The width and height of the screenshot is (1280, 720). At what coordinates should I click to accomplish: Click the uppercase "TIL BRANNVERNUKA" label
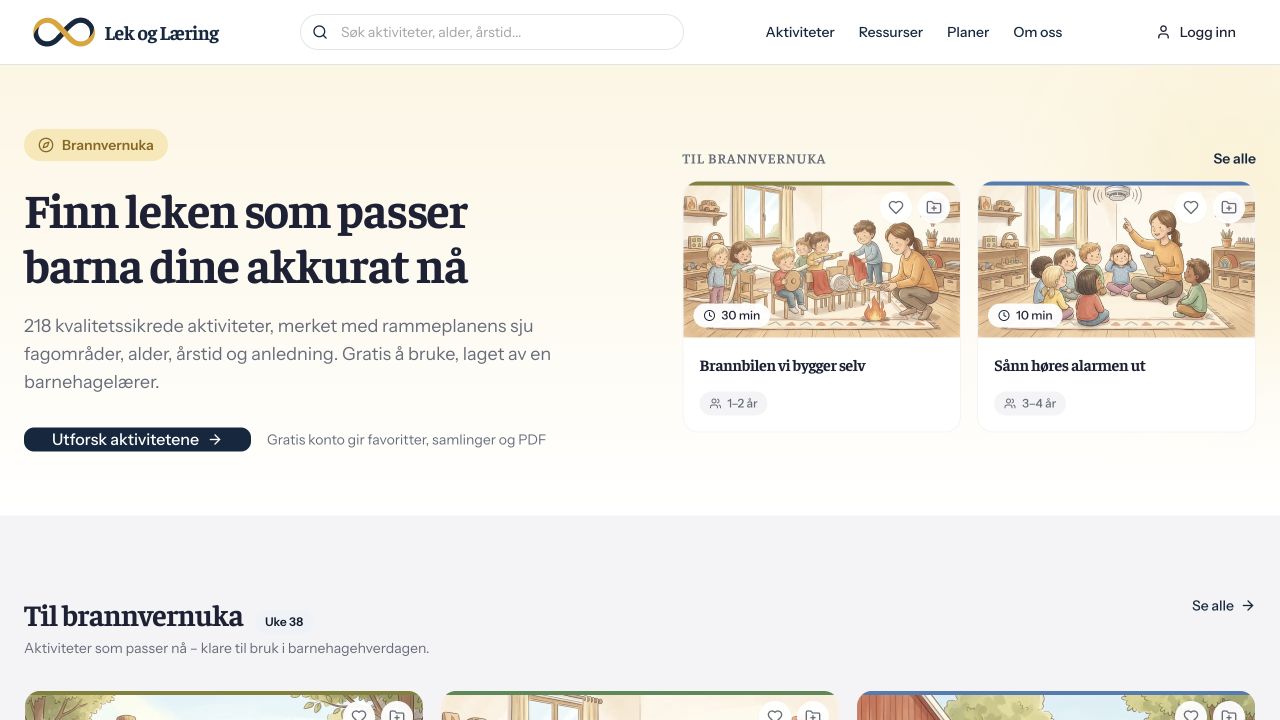point(754,159)
